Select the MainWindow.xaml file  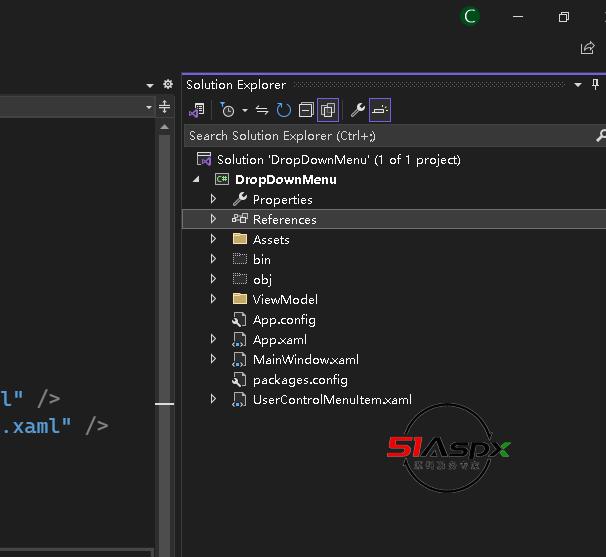pyautogui.click(x=306, y=360)
